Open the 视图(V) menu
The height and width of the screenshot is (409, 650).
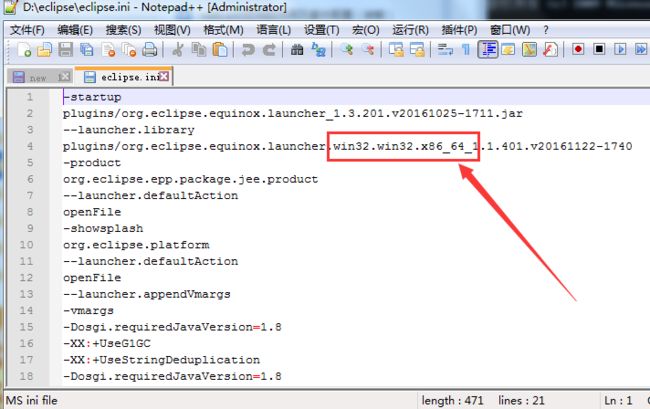[x=172, y=30]
